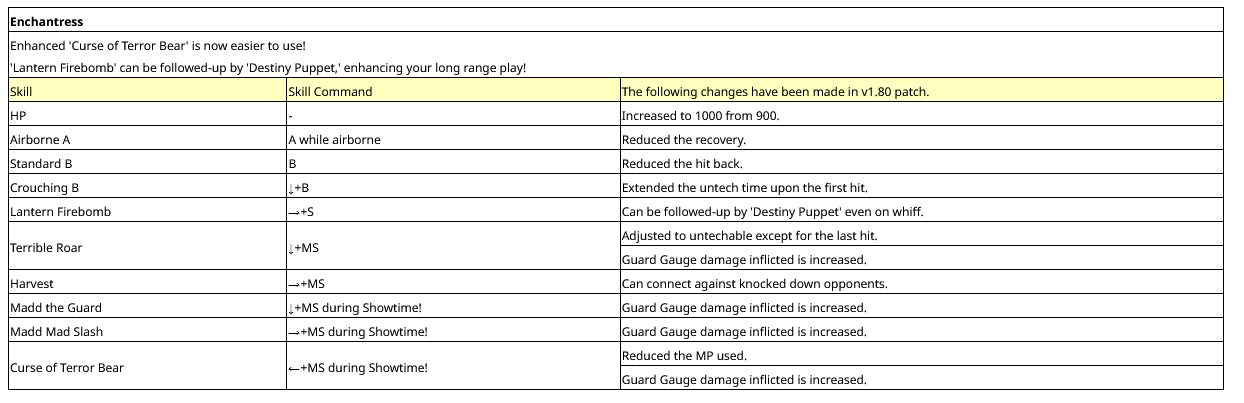This screenshot has height=403, width=1244.
Task: Select the Enchantress title cell
Action: (616, 20)
